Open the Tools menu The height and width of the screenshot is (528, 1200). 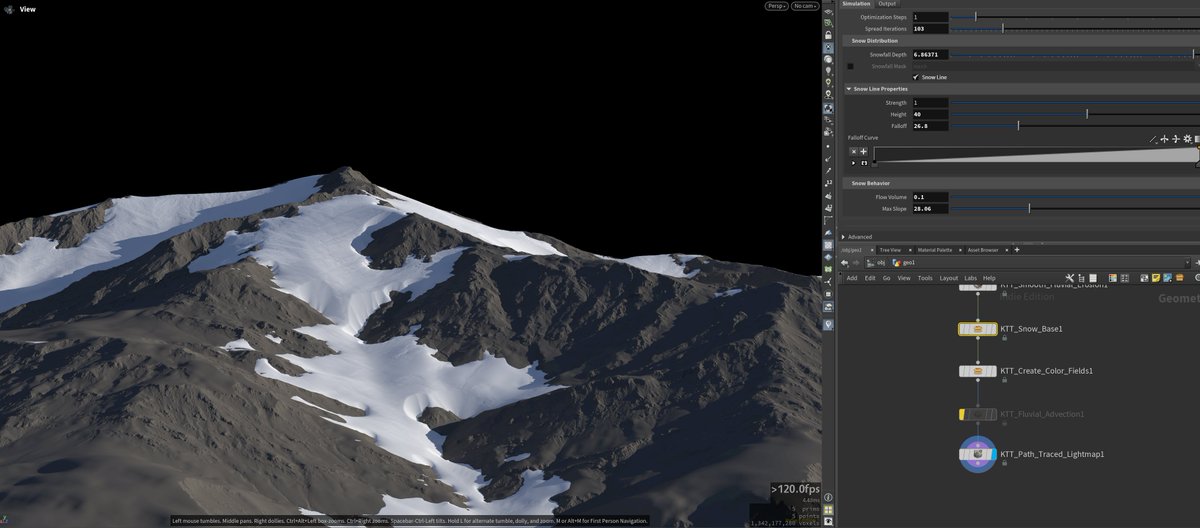click(x=925, y=278)
